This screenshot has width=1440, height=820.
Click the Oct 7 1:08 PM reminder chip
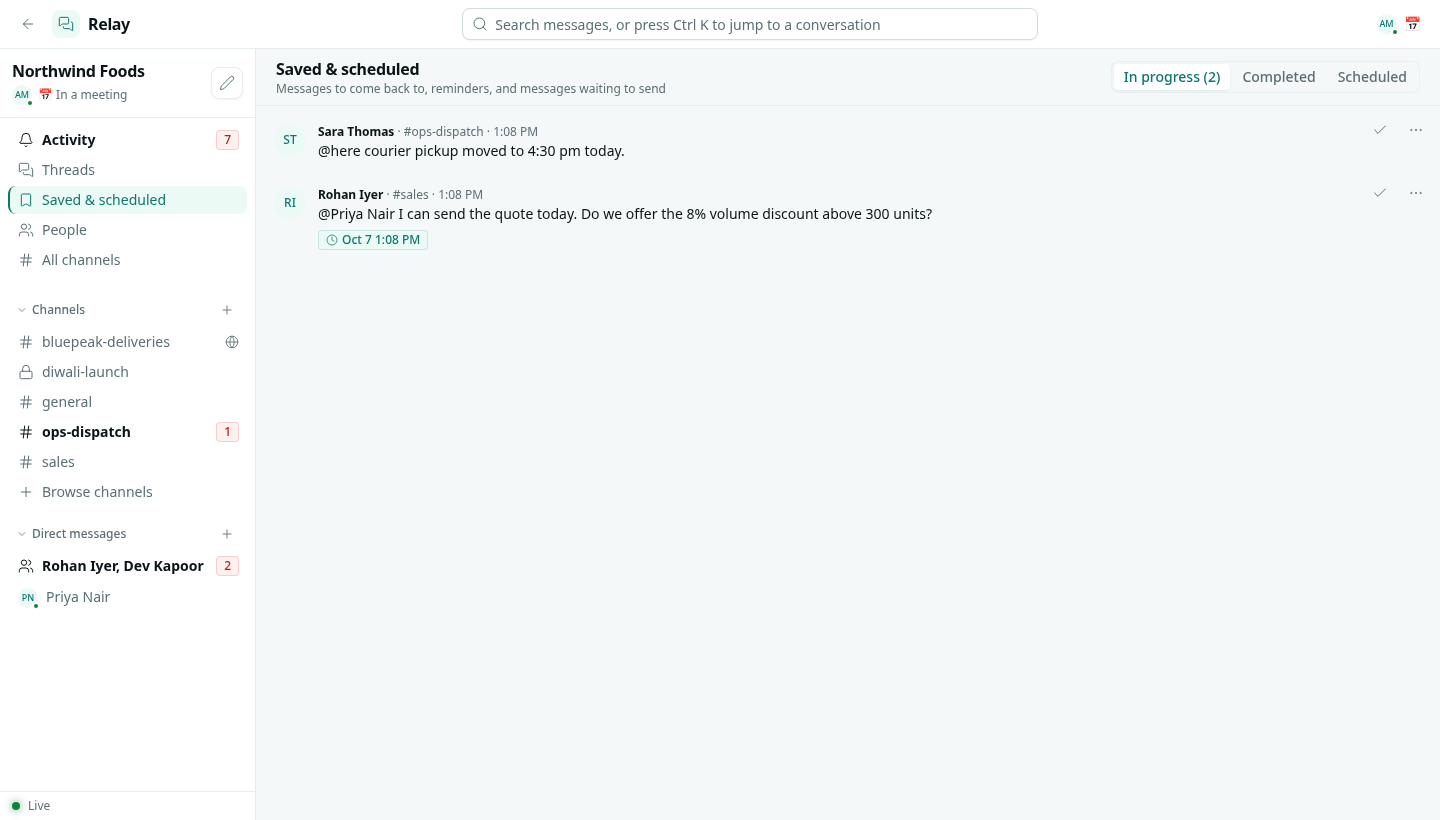click(x=373, y=240)
